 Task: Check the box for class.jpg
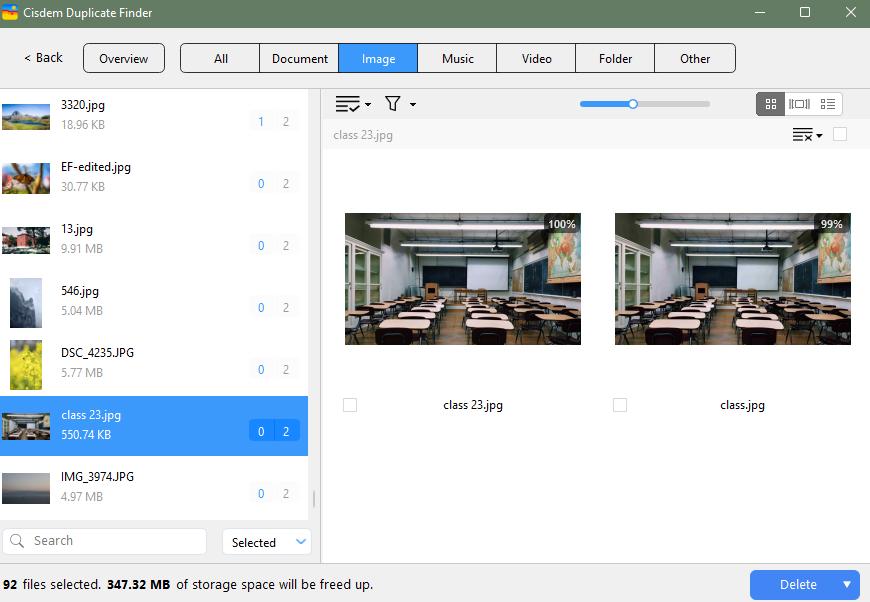tap(620, 405)
